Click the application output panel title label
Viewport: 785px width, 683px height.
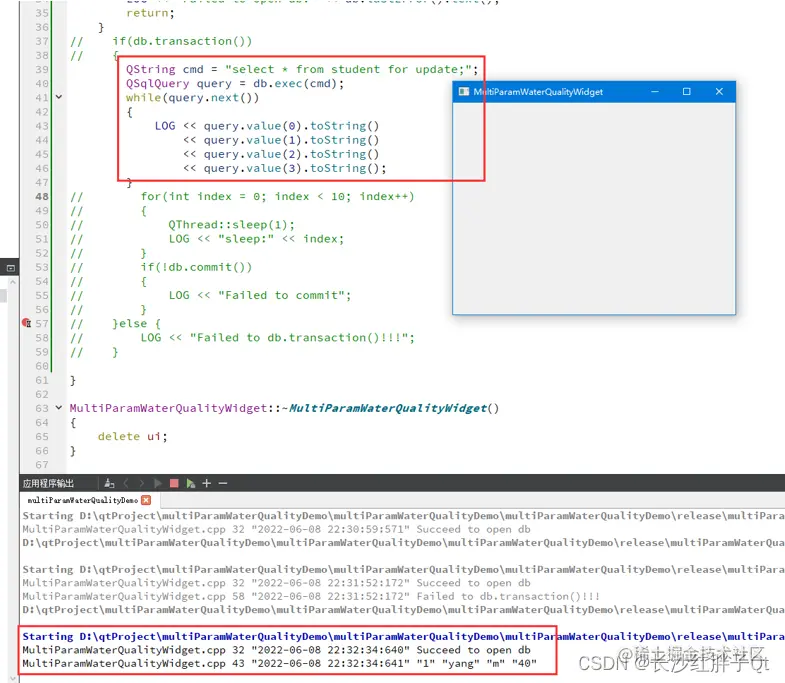[48, 484]
